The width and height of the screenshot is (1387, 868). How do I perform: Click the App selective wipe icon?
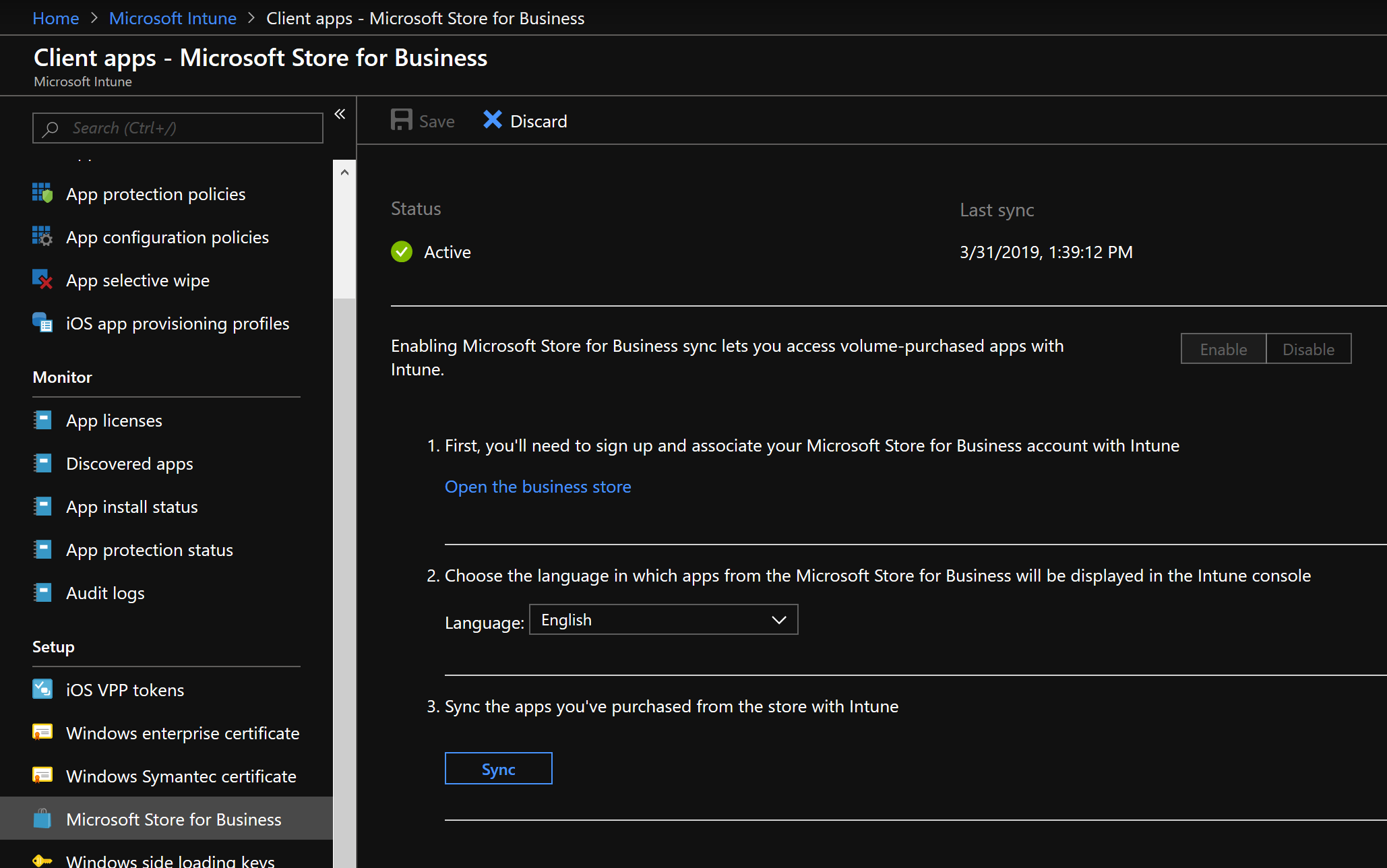(42, 280)
